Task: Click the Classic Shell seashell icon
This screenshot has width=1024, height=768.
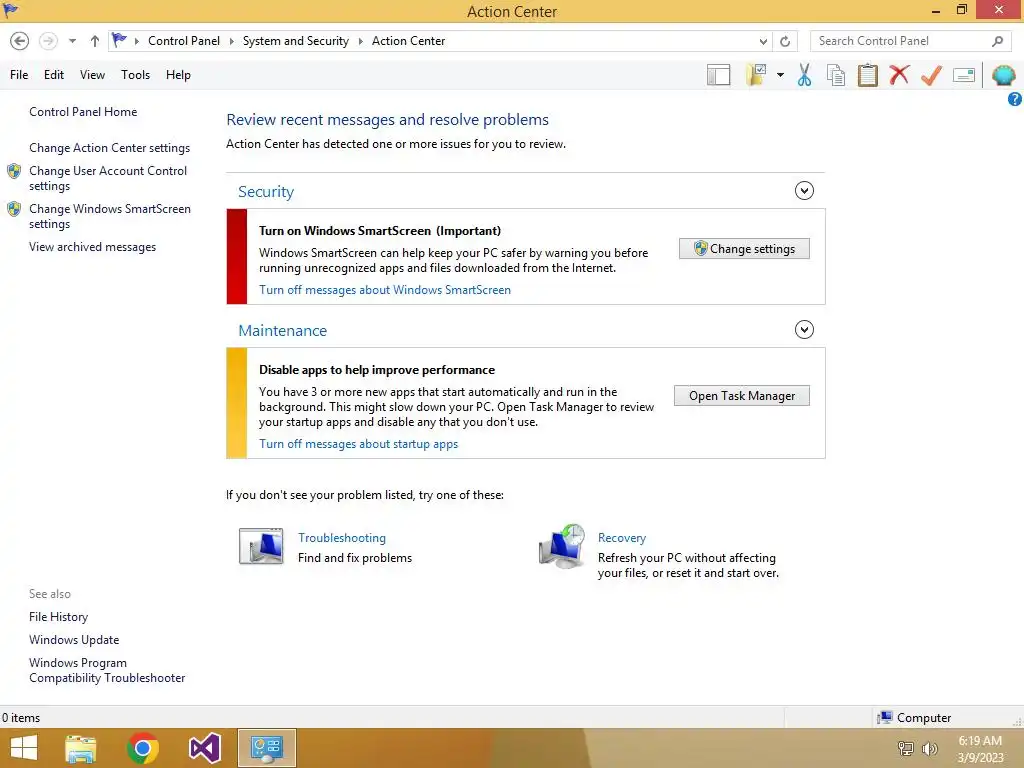Action: pos(1004,75)
